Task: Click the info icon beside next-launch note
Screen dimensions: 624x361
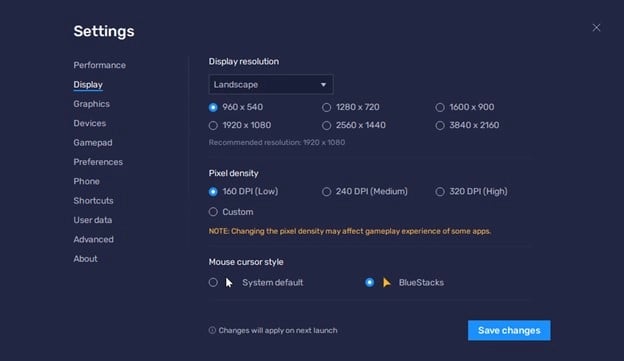Action: click(212, 330)
